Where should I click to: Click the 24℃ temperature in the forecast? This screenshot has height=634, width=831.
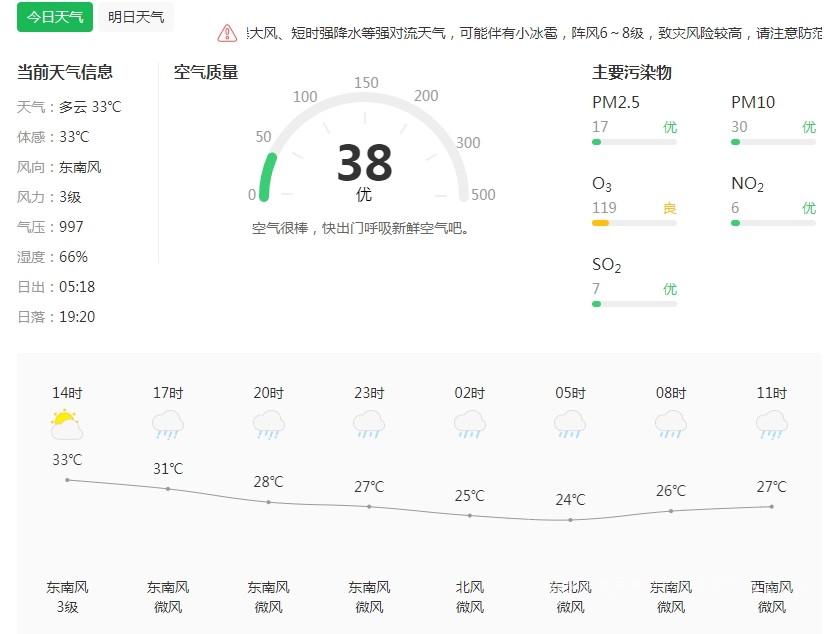coord(570,499)
